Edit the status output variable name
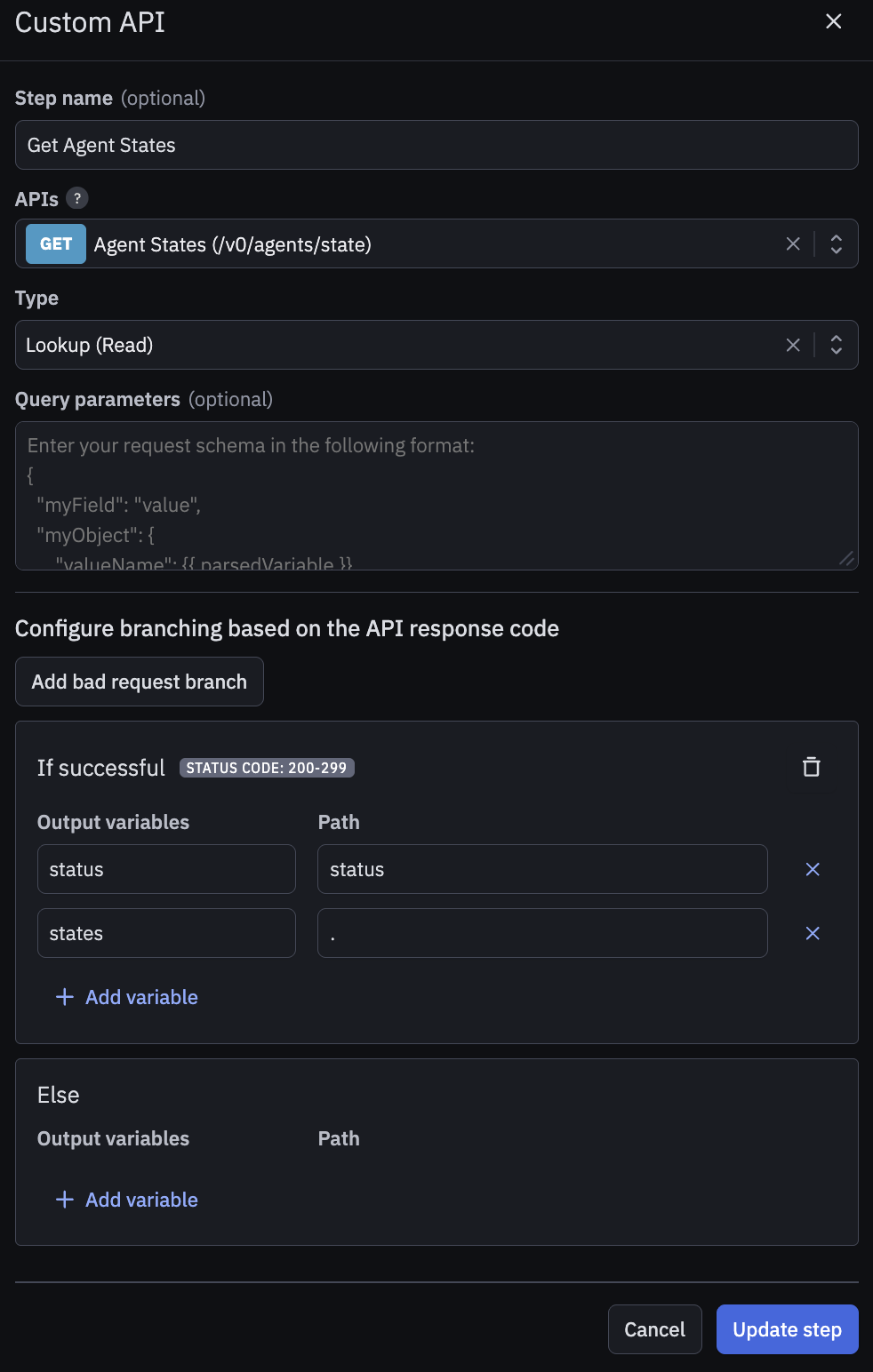Screen dimensions: 873x1372 (x=166, y=869)
